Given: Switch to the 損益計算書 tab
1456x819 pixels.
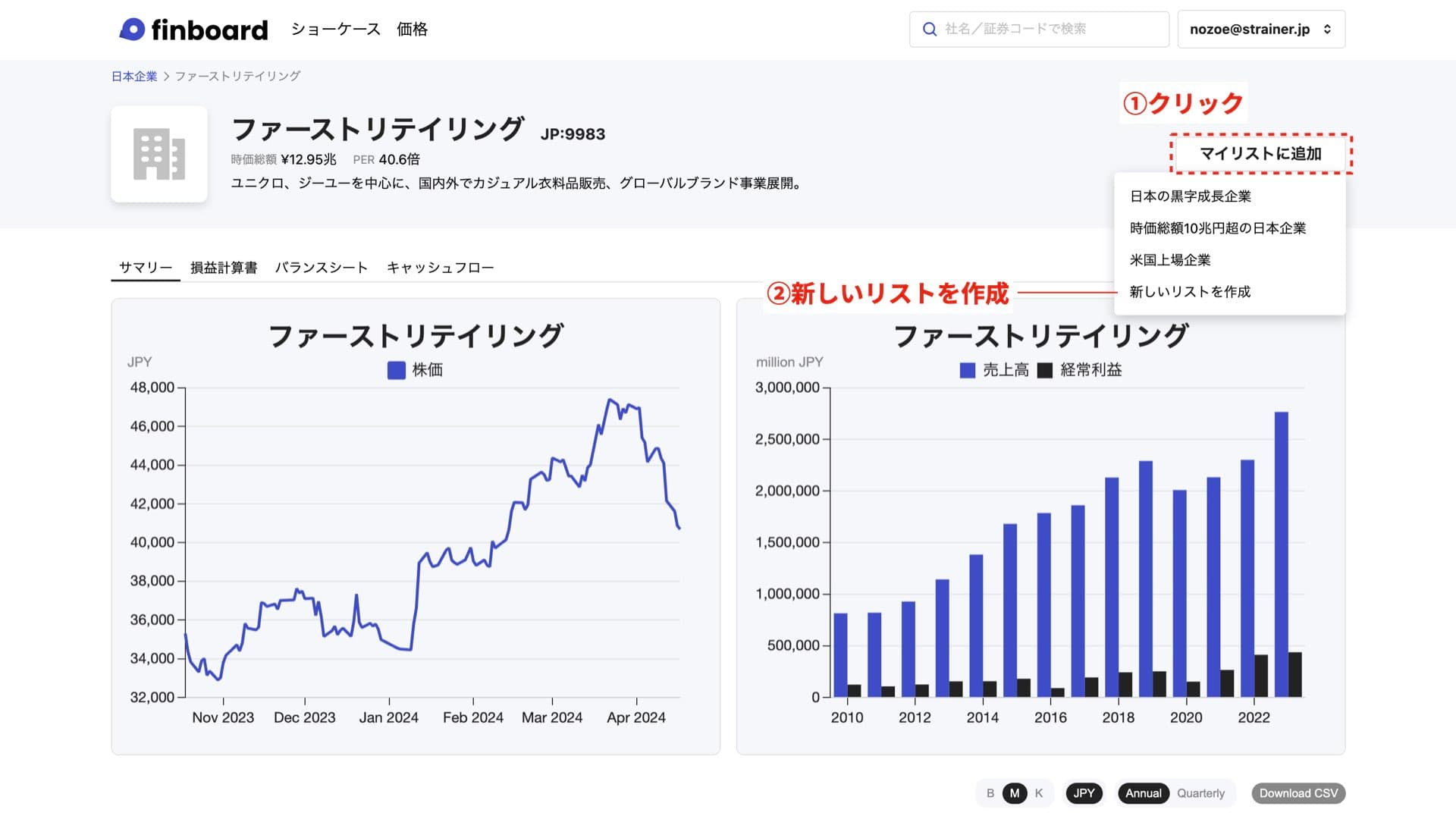Looking at the screenshot, I should 224,268.
